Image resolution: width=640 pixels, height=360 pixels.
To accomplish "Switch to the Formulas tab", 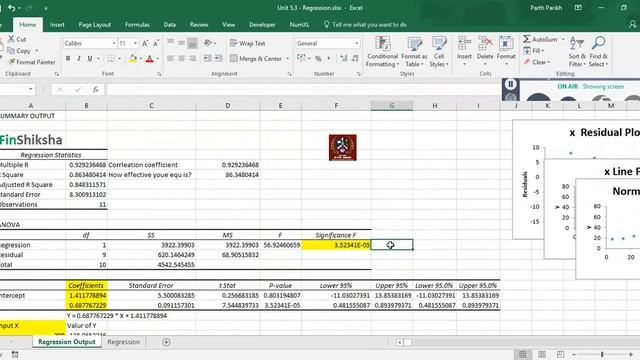I will 137,24.
